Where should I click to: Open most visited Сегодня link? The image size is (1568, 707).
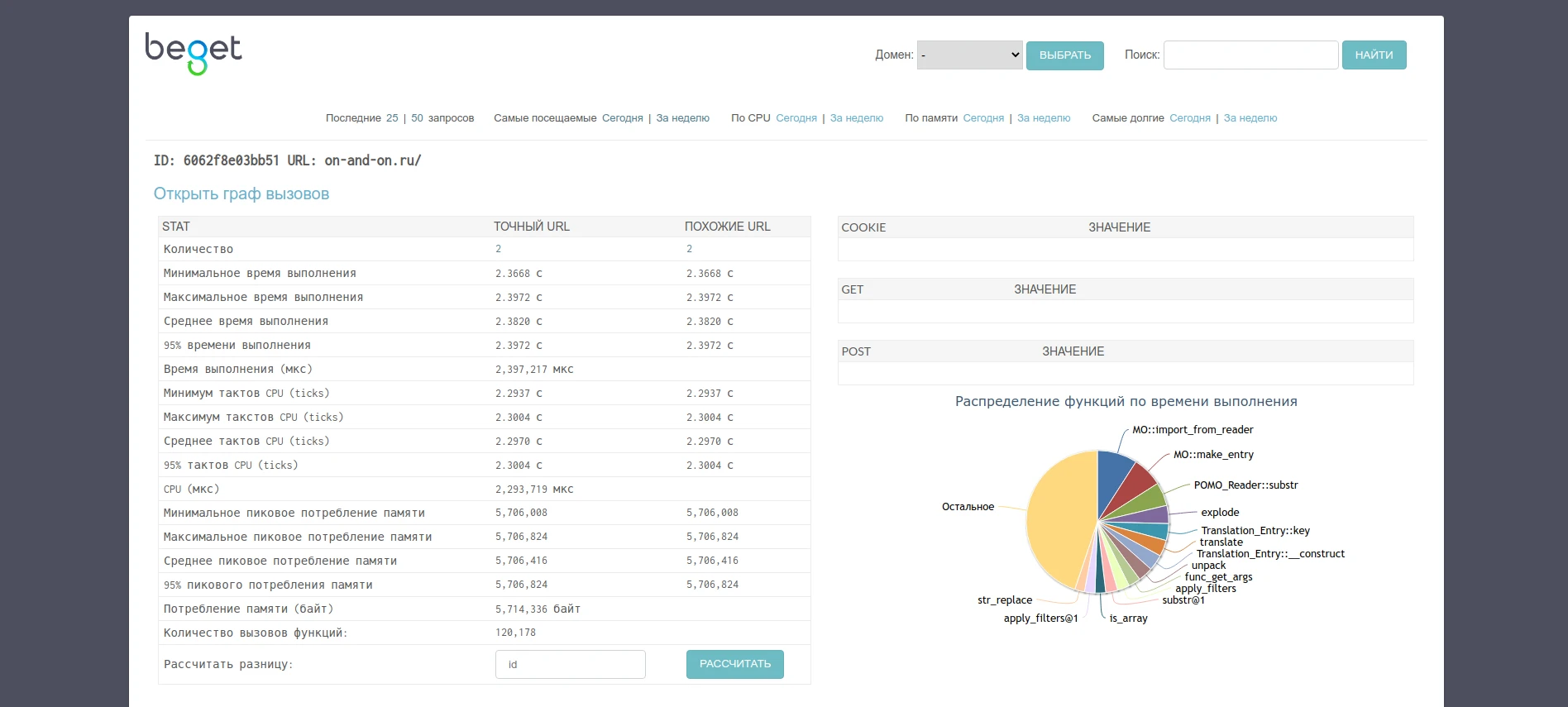[x=622, y=118]
